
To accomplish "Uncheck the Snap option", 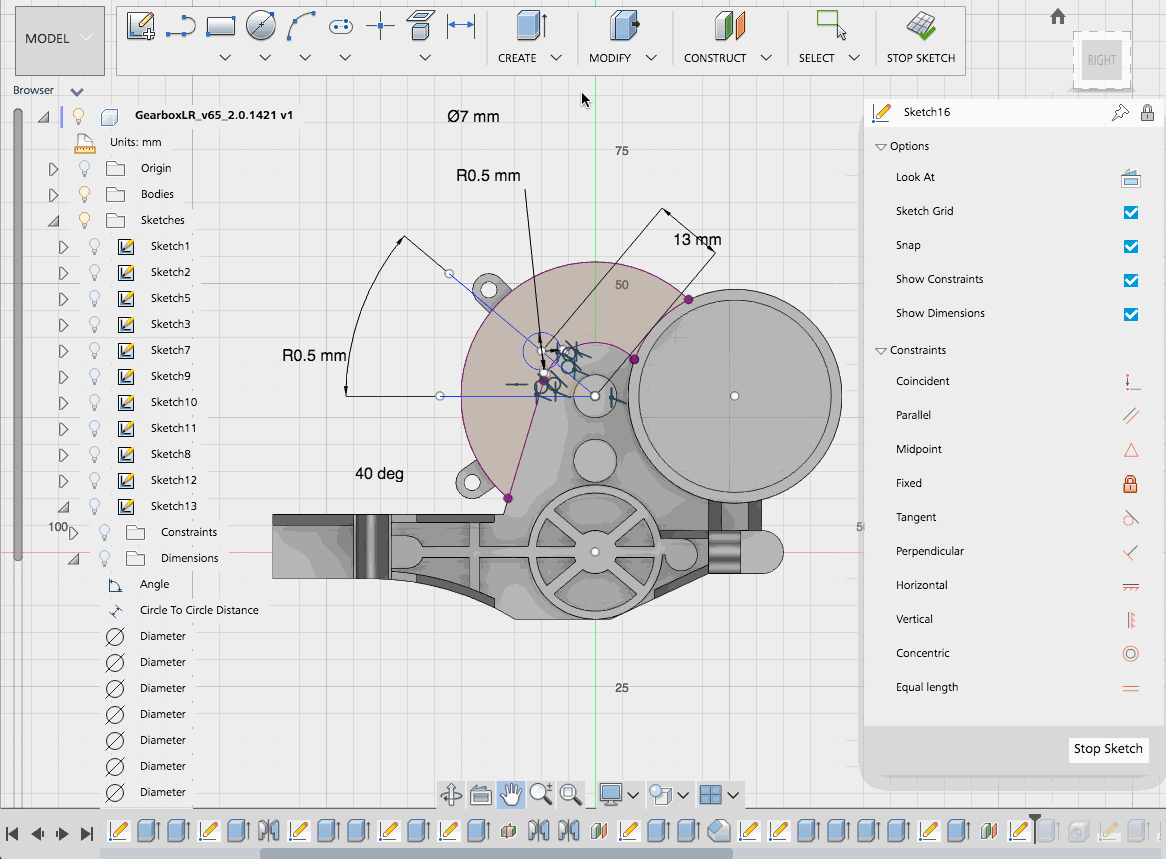I will (x=1130, y=246).
